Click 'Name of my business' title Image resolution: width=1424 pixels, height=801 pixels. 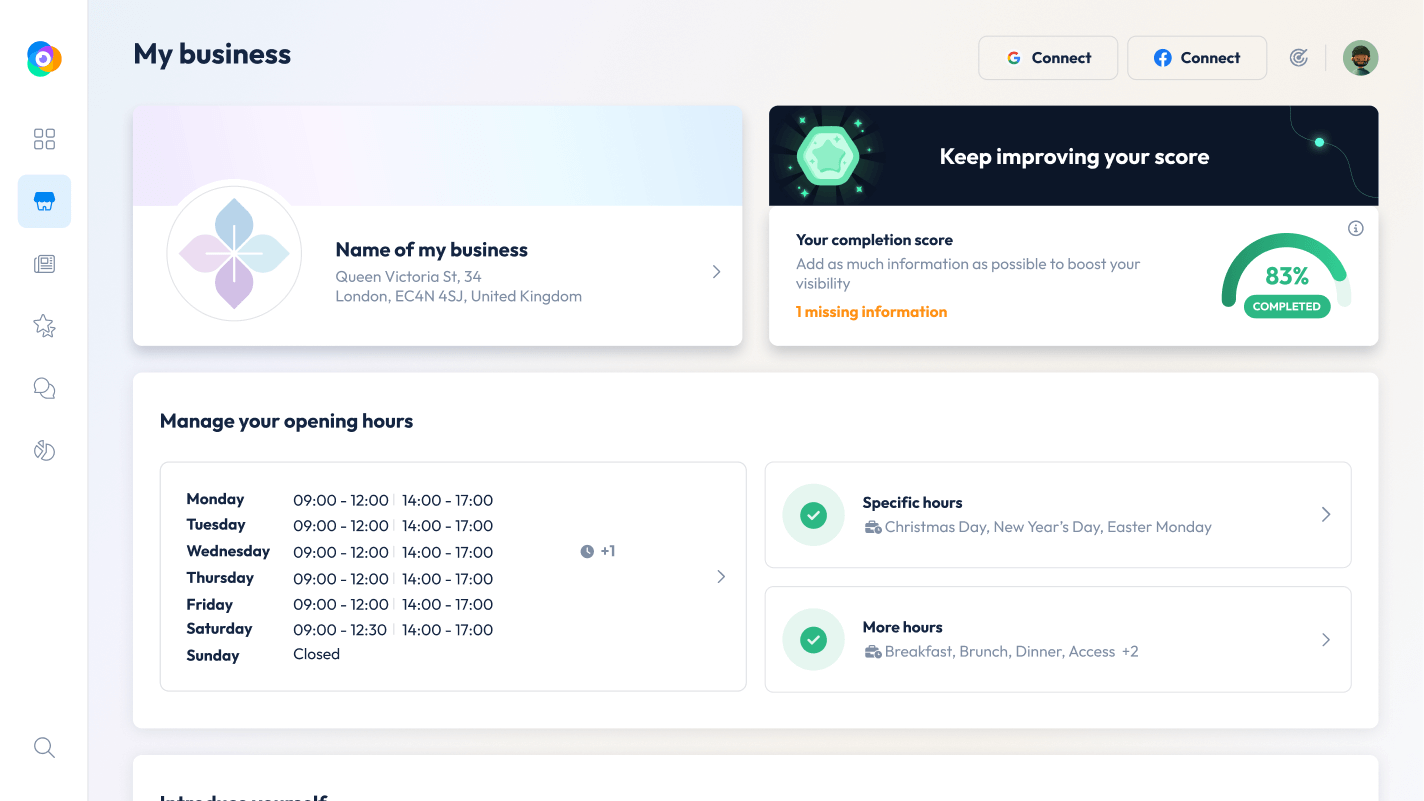click(x=431, y=250)
